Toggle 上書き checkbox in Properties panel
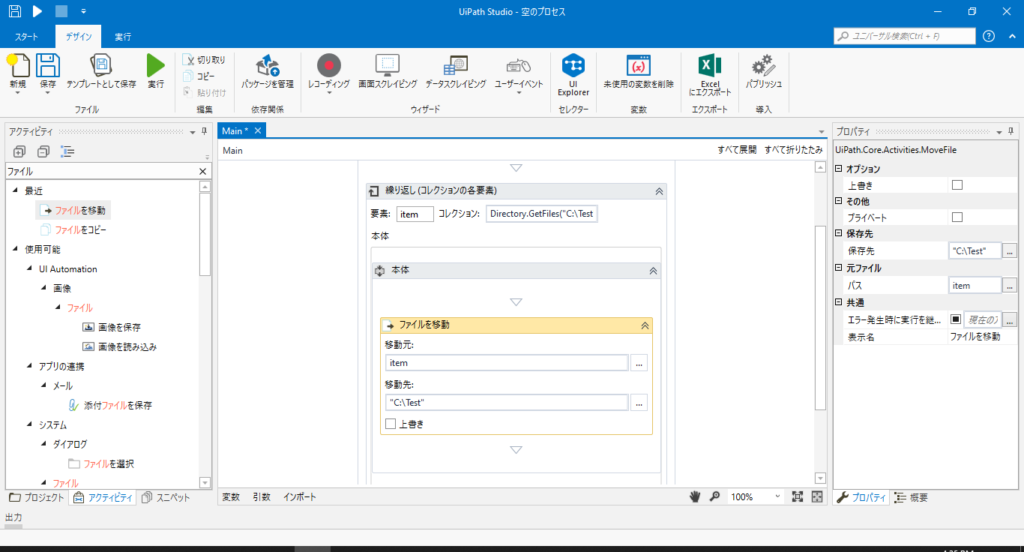The width and height of the screenshot is (1024, 552). 957,186
